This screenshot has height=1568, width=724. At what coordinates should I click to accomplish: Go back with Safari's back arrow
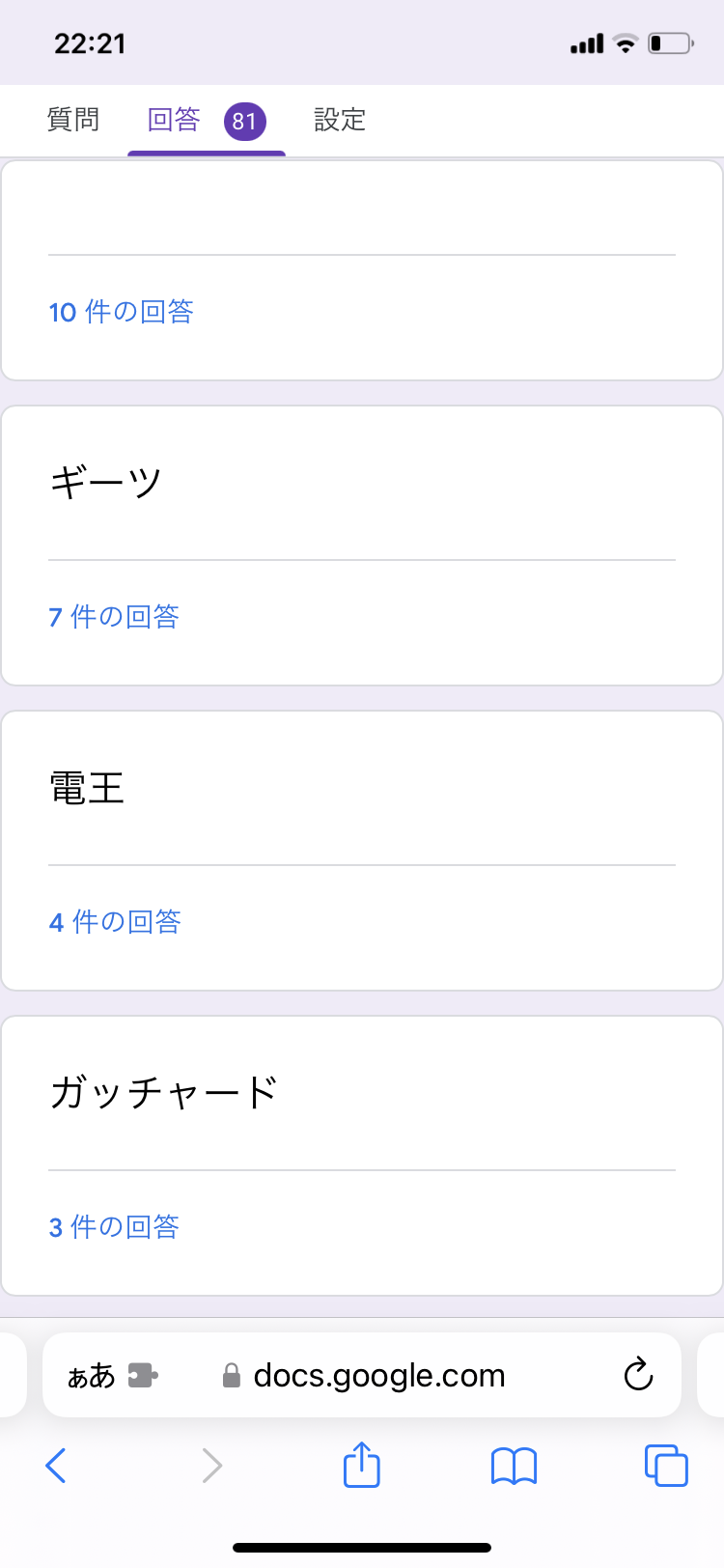click(56, 1466)
